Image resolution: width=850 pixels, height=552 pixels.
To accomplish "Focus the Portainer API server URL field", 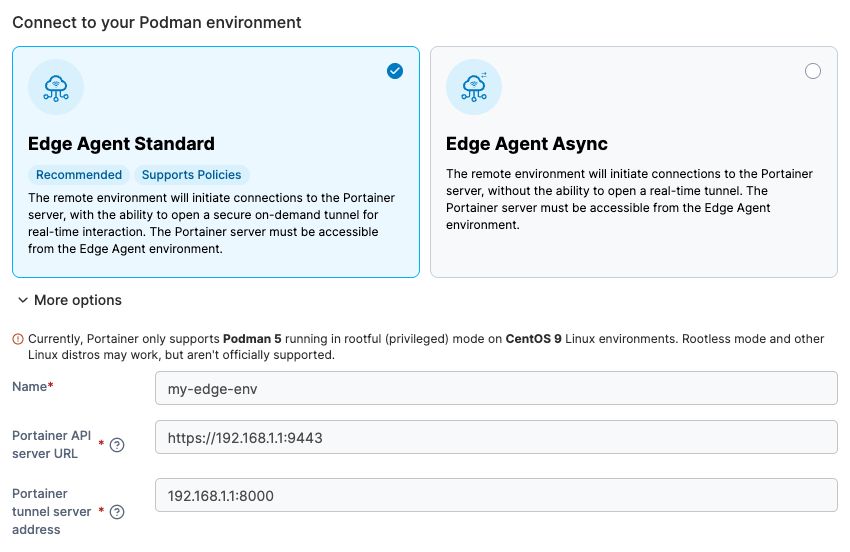I will pyautogui.click(x=496, y=437).
